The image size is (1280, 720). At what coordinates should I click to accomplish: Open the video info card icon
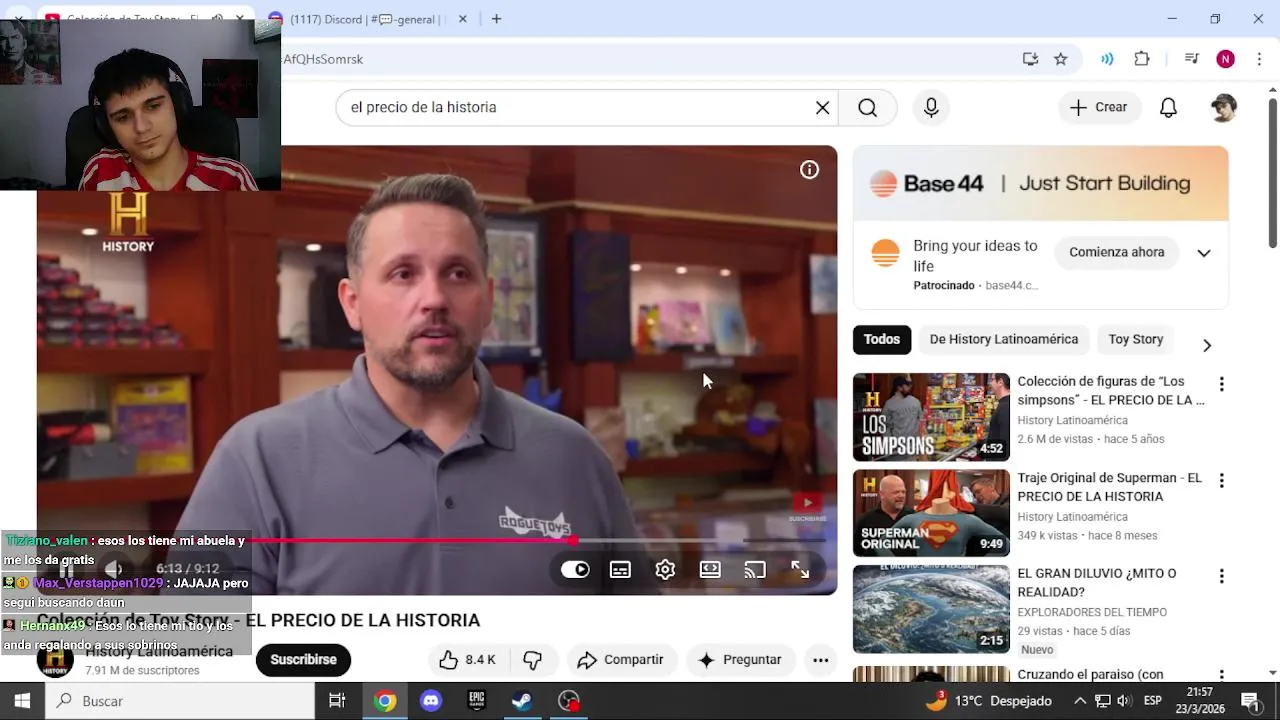coord(809,170)
